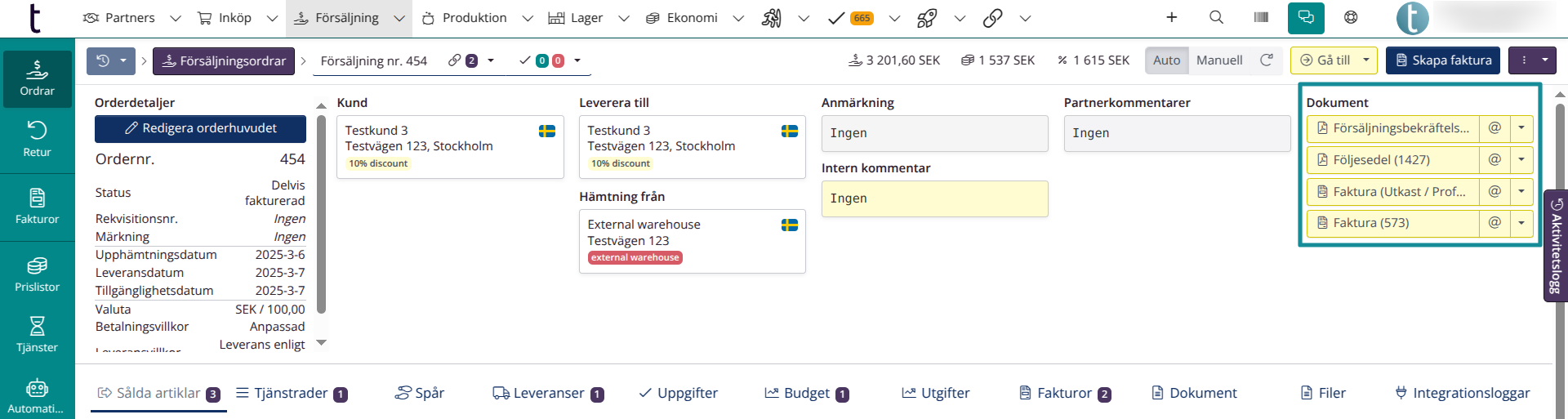This screenshot has width=1568, height=419.
Task: Email the Faktura (Utkast / Prof...) via @
Action: (x=1494, y=192)
